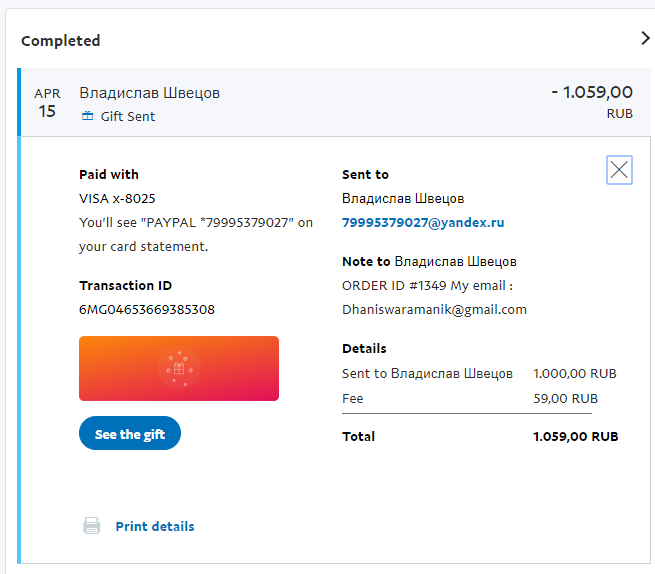Click the gift icon inside the orange banner

coord(179,368)
